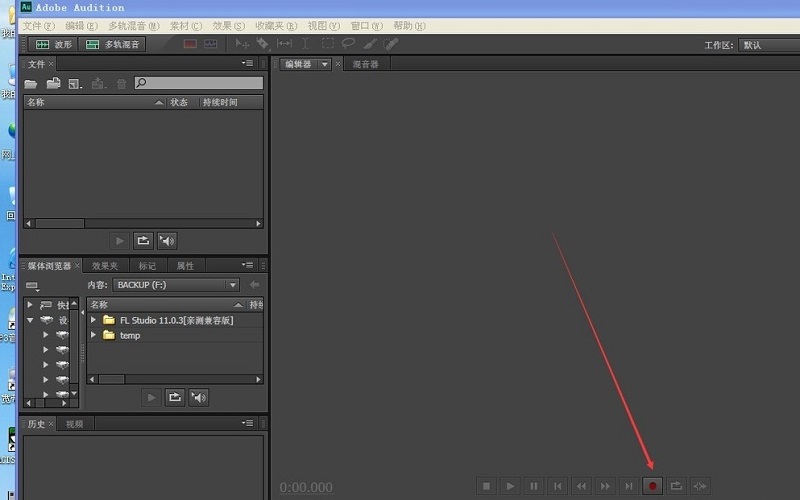Click the Record button in the transport controls
Viewport: 800px width, 500px height.
tap(652, 486)
